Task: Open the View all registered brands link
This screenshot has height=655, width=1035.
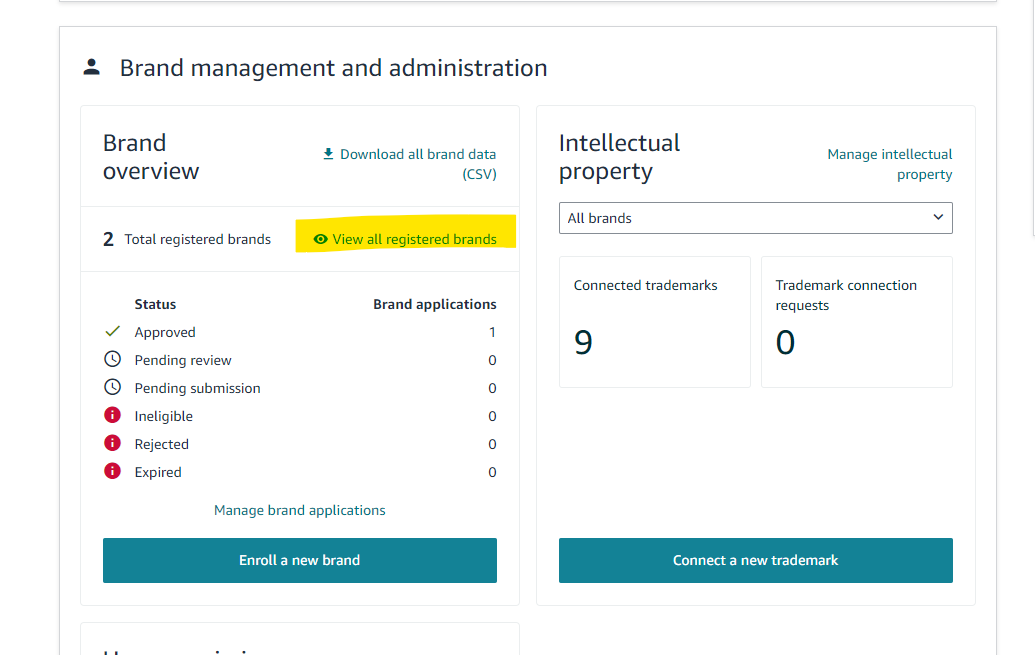Action: [414, 239]
